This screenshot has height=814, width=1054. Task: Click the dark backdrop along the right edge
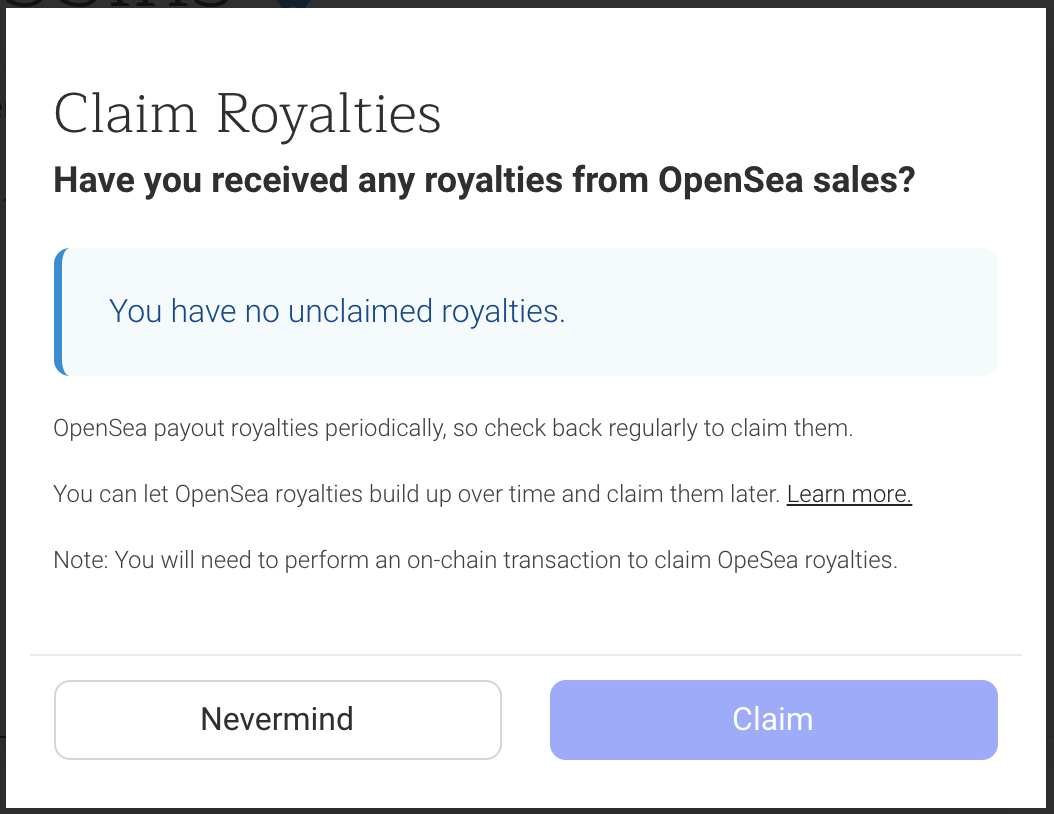[x=1051, y=403]
